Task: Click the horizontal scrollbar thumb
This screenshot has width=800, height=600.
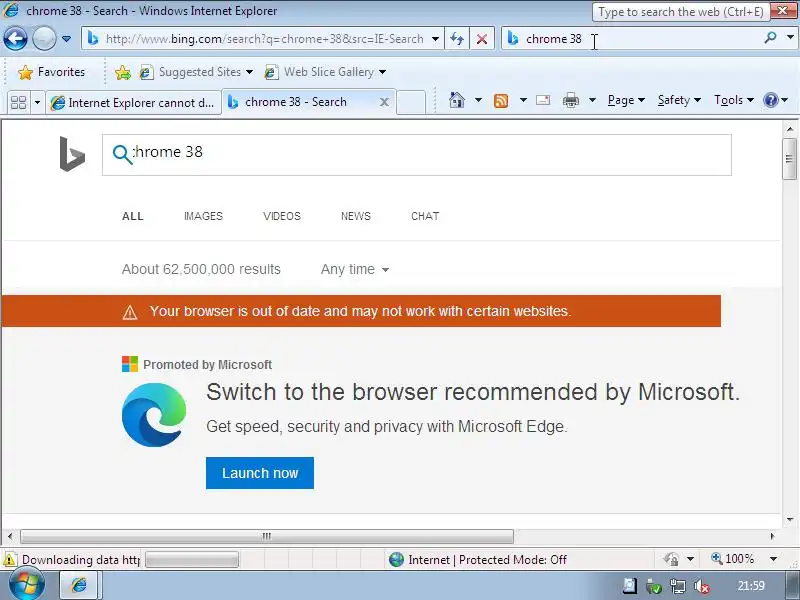Action: tap(267, 536)
